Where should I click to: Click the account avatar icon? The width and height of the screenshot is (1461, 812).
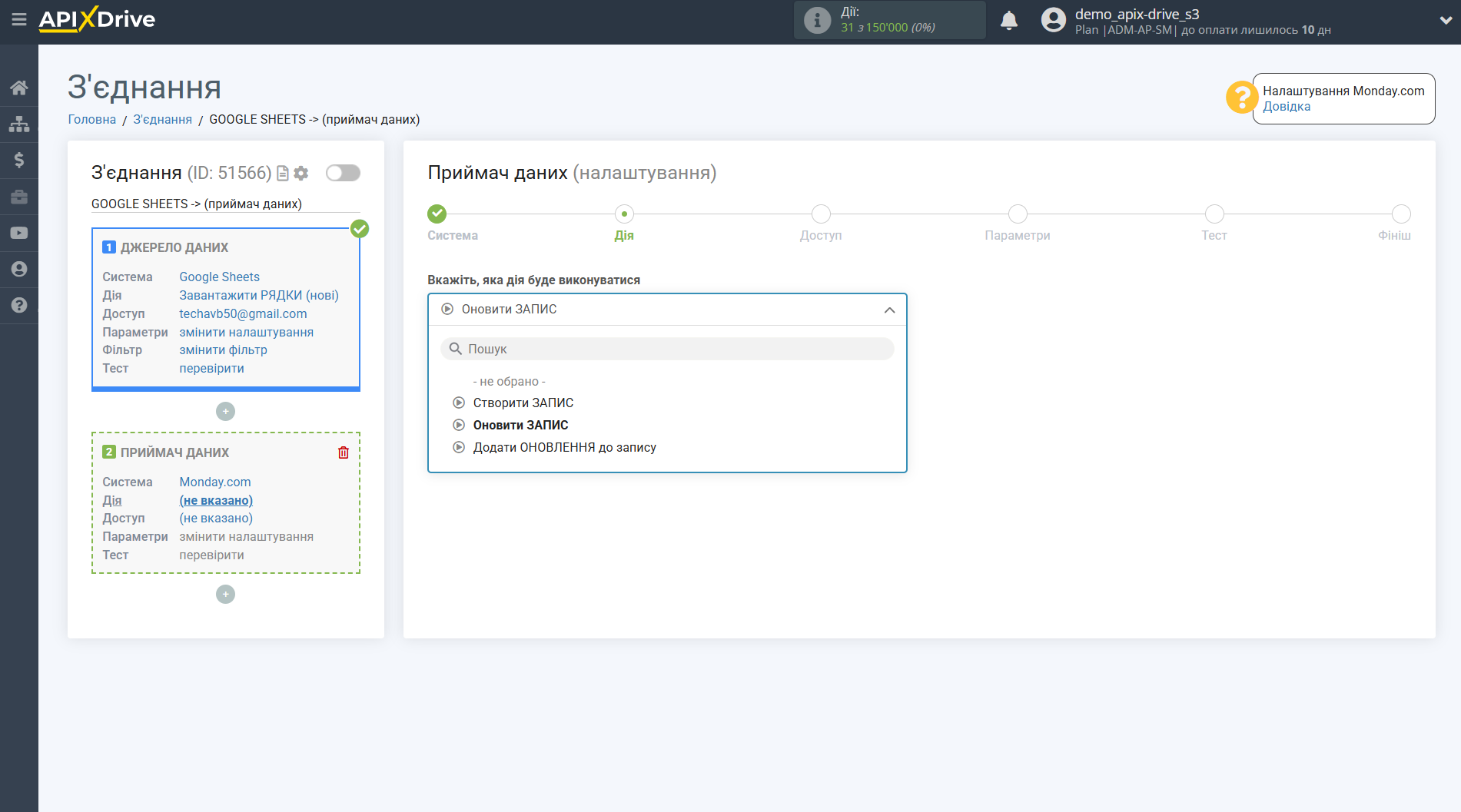tap(1054, 20)
